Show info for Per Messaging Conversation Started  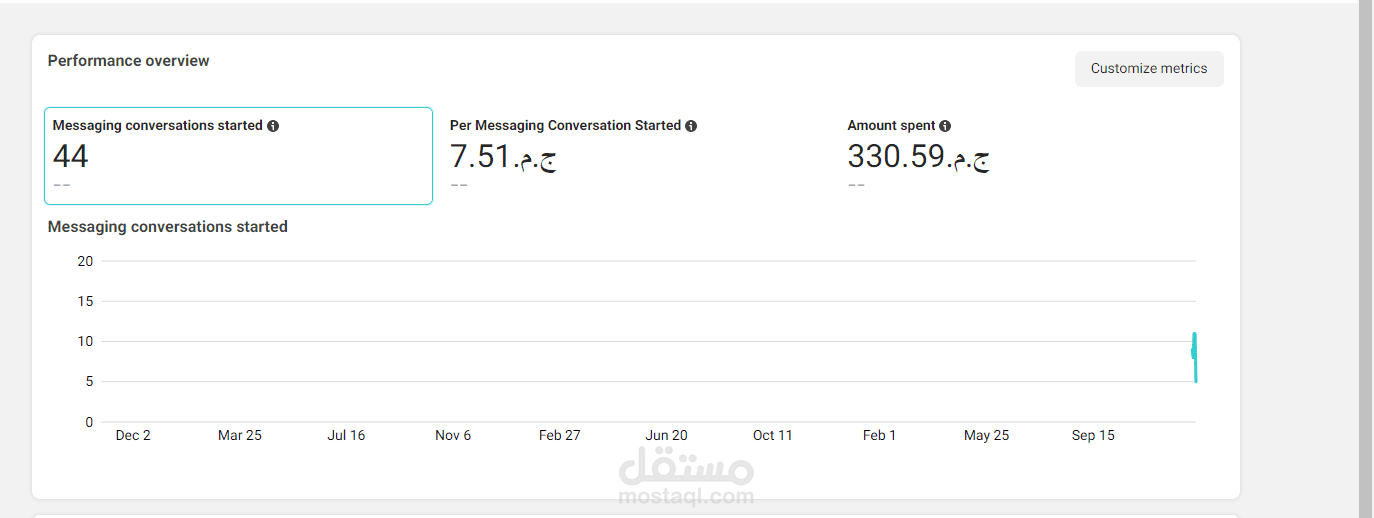pyautogui.click(x=691, y=126)
